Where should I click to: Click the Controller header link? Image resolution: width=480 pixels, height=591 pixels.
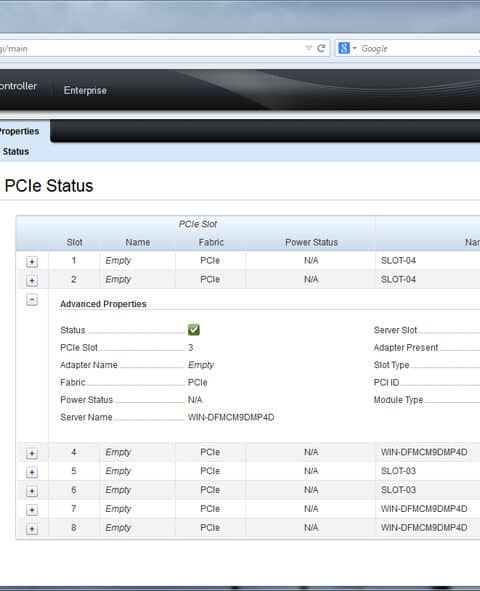pos(18,86)
